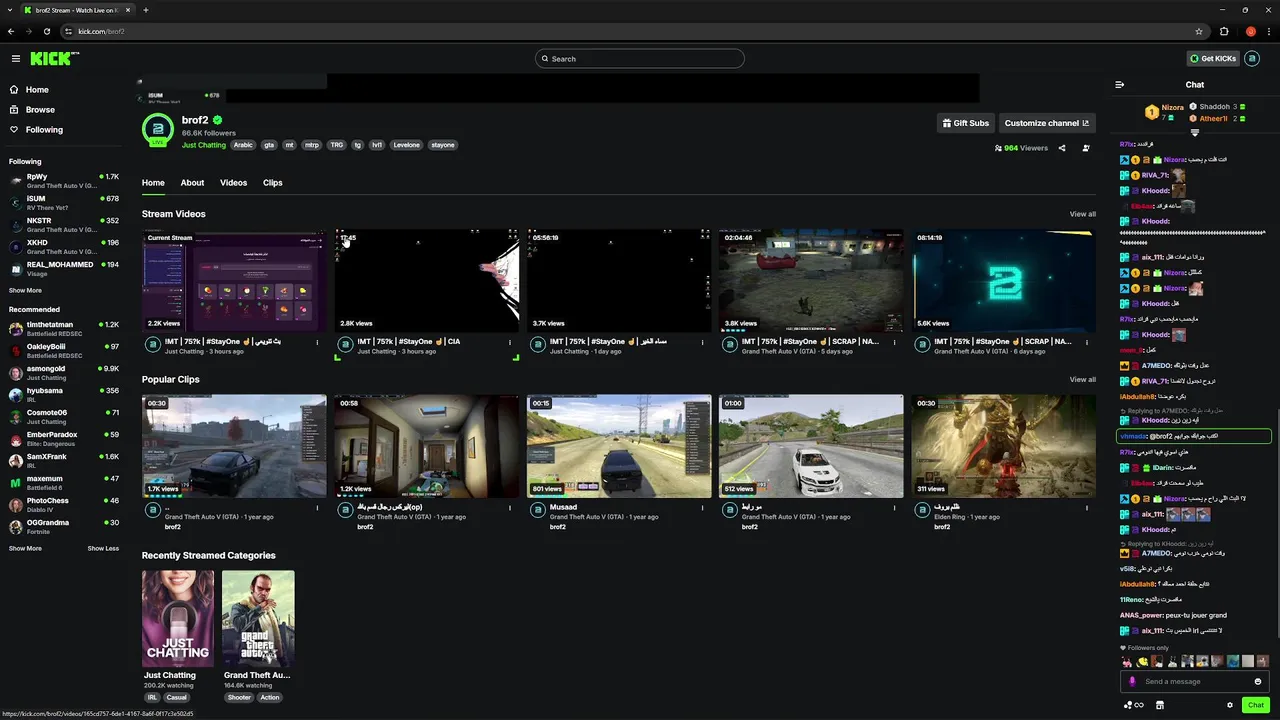Screen dimensions: 1280x720
Task: Click View all for Popular Clips
Action: (x=1082, y=380)
